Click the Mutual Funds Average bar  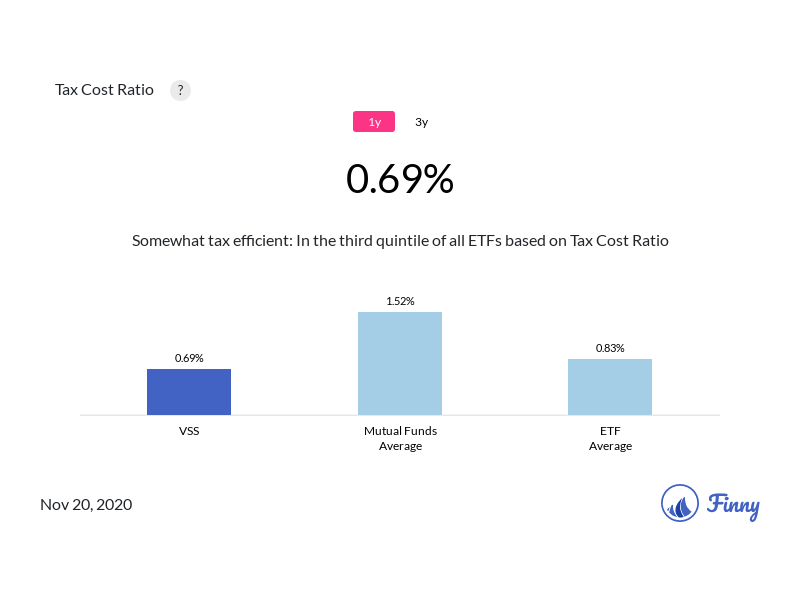pyautogui.click(x=400, y=363)
